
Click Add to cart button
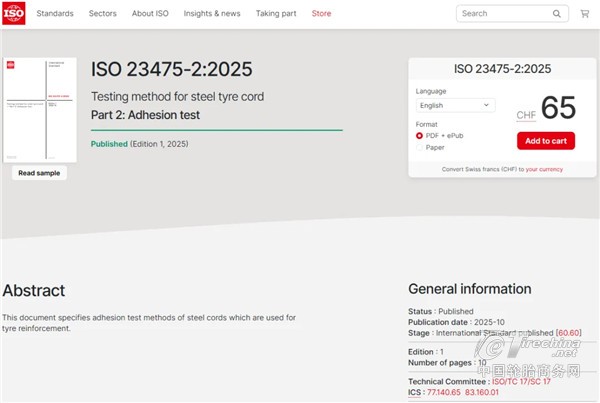point(545,141)
